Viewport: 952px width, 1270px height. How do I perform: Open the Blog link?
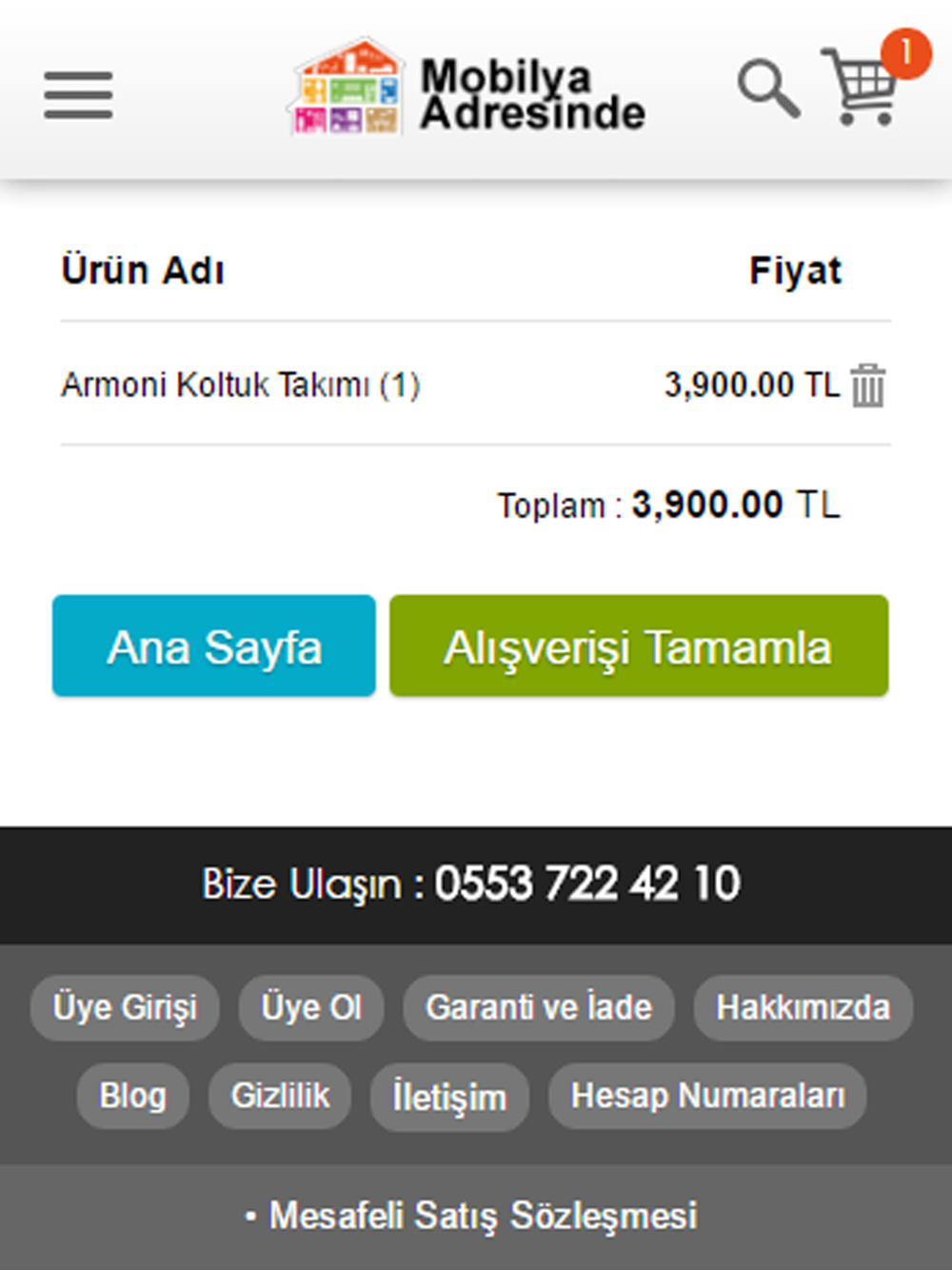click(132, 1096)
